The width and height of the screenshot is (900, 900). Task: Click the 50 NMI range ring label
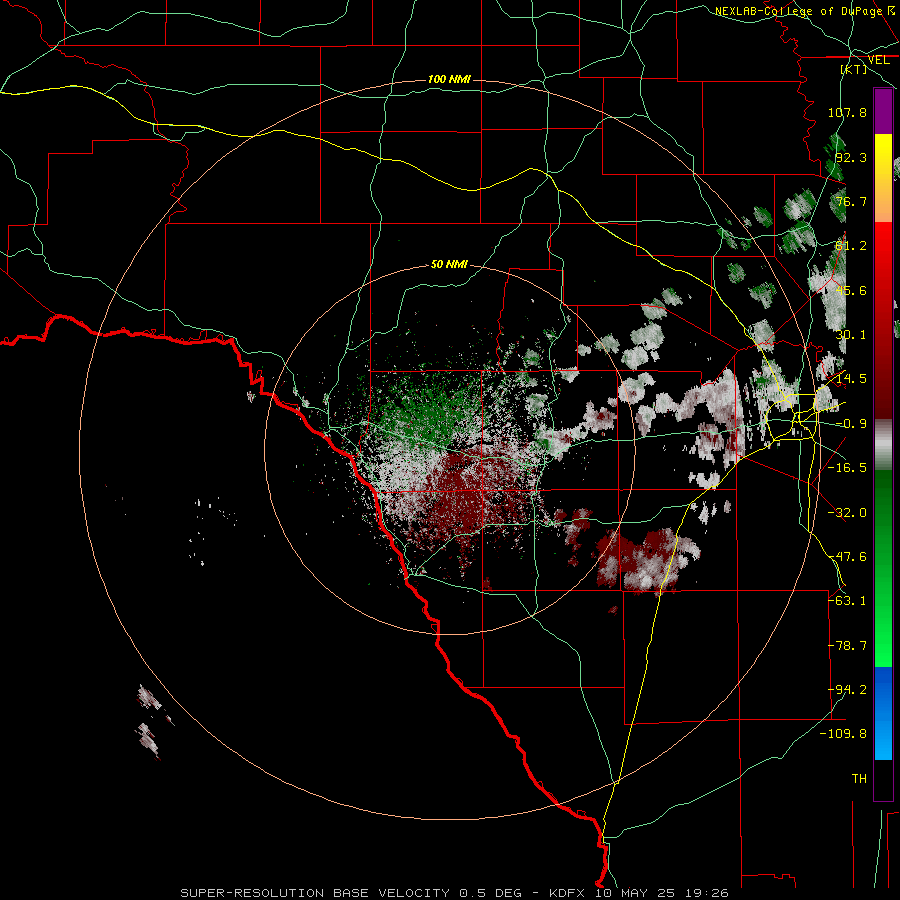449,265
